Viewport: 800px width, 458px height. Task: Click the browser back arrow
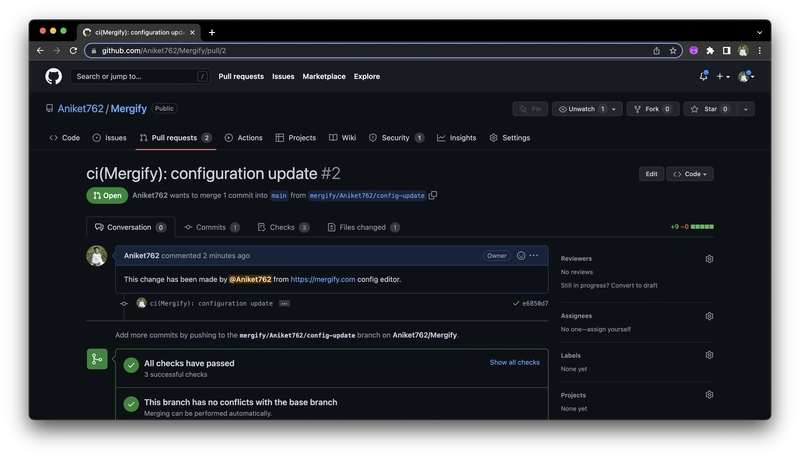tap(40, 50)
